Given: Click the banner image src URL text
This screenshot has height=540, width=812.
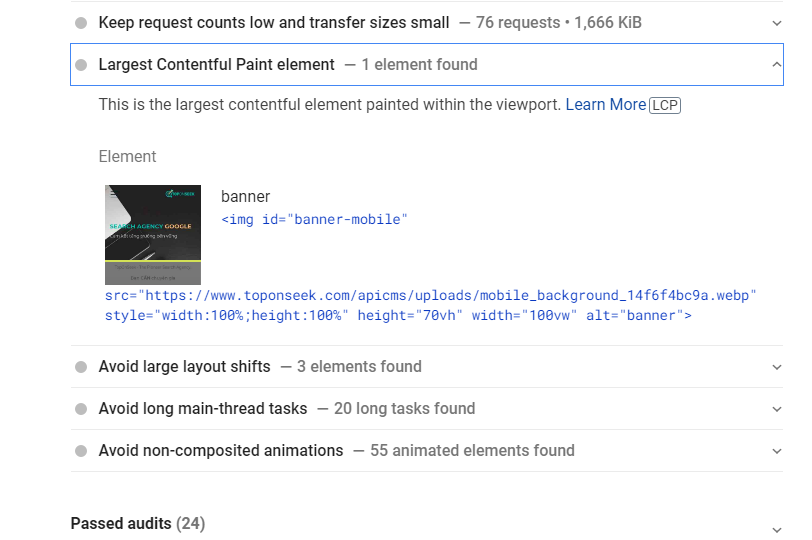Looking at the screenshot, I should [x=431, y=296].
